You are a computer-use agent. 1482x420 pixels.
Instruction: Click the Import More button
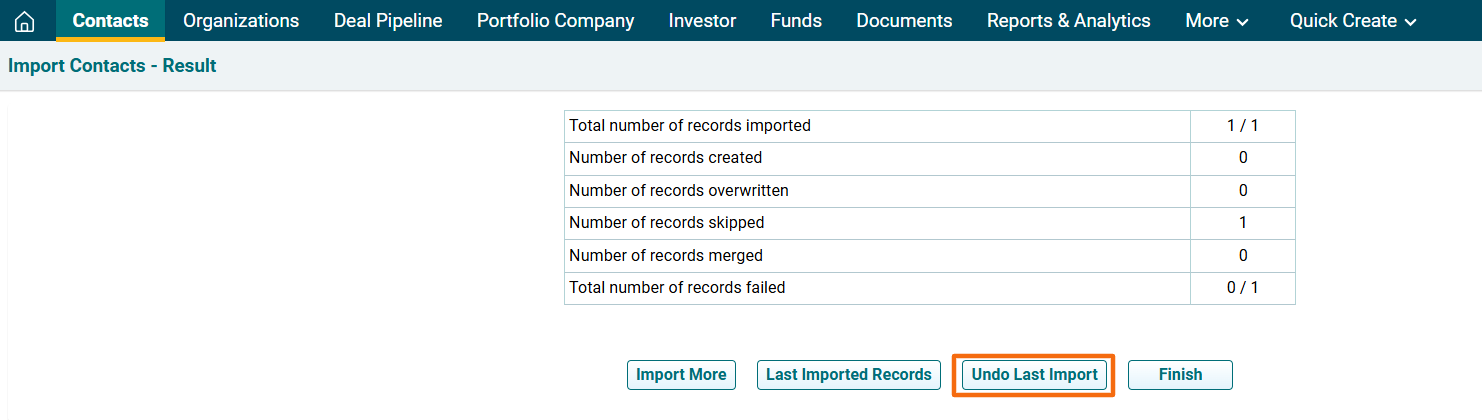point(681,375)
